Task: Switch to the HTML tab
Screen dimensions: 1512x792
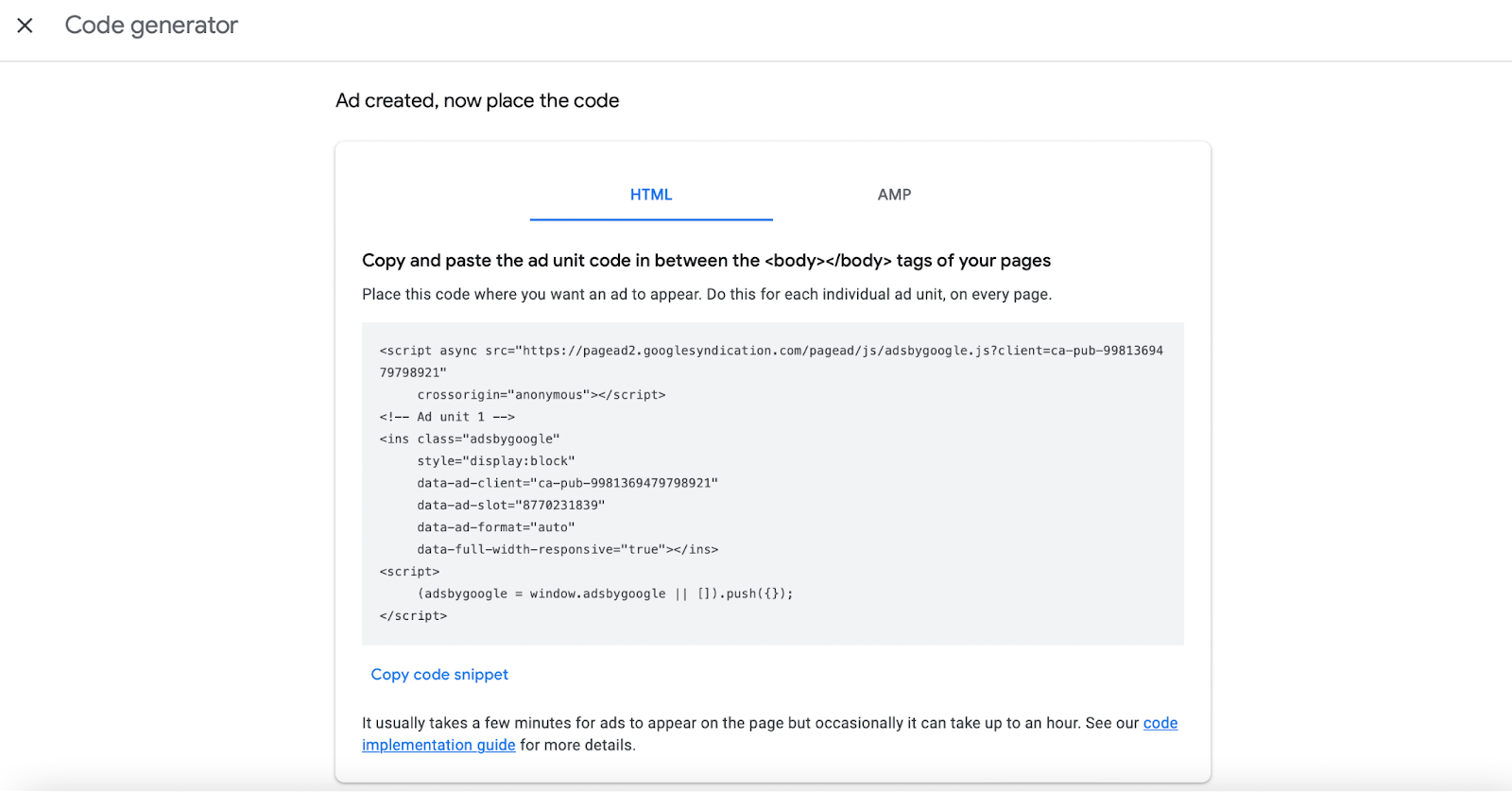Action: [651, 195]
